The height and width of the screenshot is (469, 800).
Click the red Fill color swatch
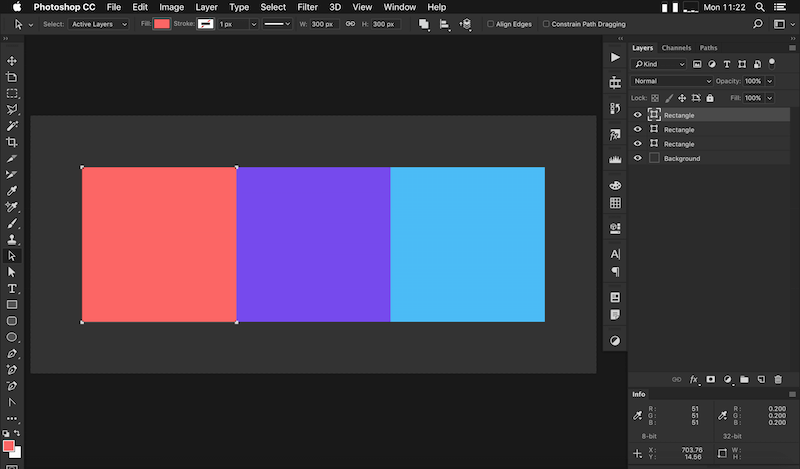point(161,24)
